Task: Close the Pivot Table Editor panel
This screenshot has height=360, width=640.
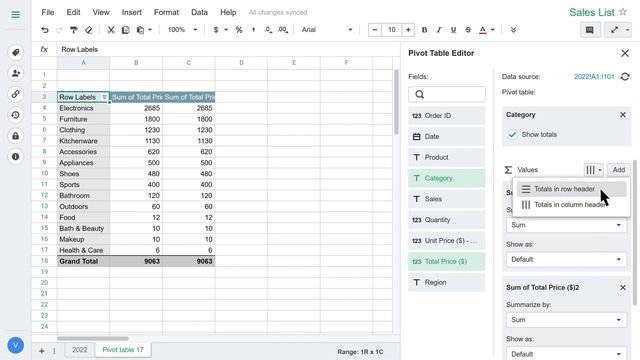Action: 625,53
